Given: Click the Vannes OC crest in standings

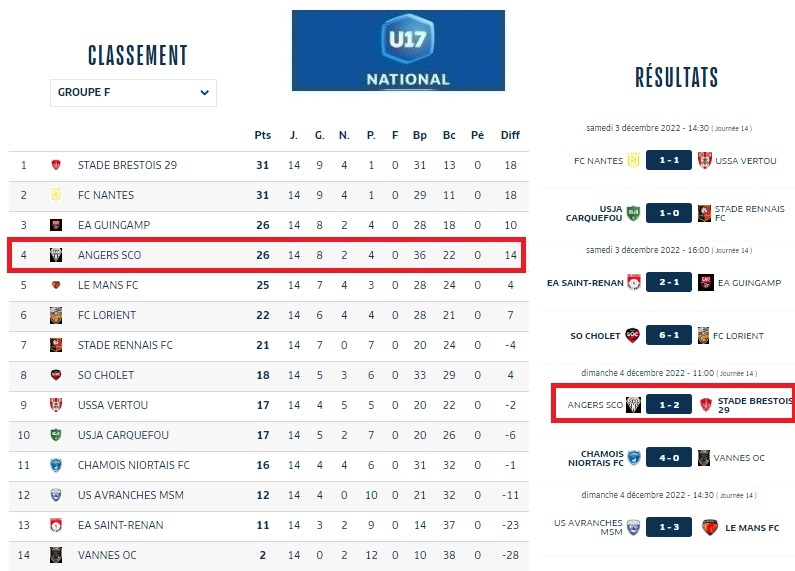Looking at the screenshot, I should [56, 555].
